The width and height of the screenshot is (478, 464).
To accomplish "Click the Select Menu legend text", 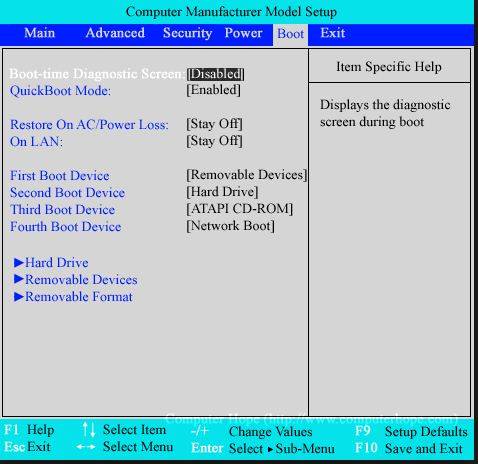I will (x=138, y=447).
